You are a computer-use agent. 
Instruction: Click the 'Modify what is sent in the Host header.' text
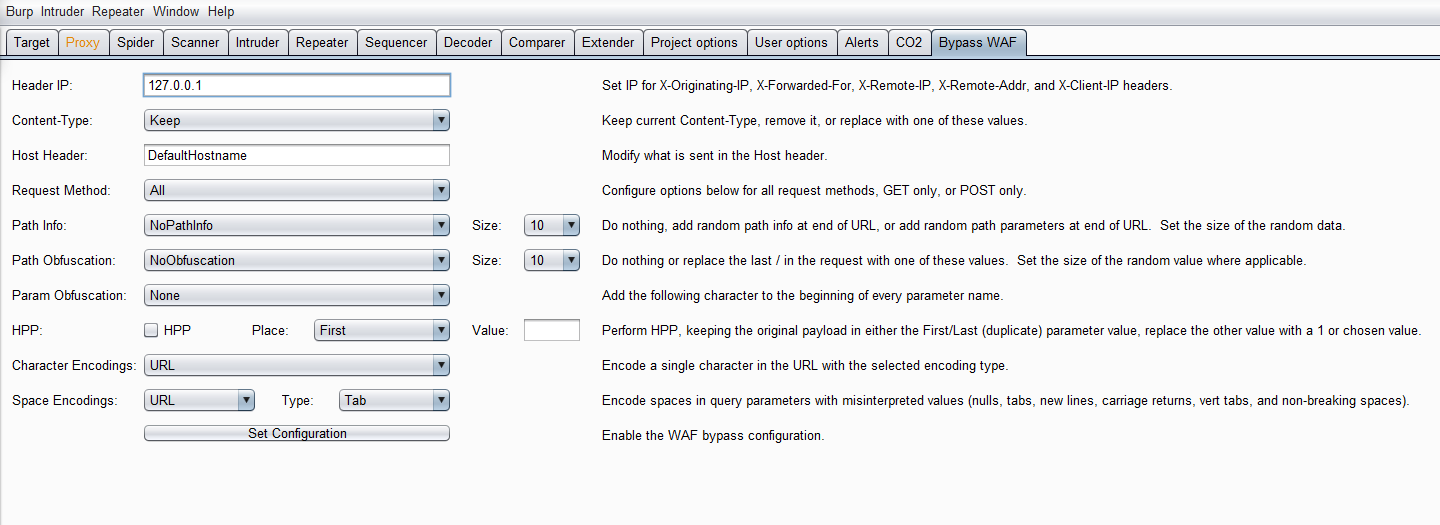tap(715, 156)
